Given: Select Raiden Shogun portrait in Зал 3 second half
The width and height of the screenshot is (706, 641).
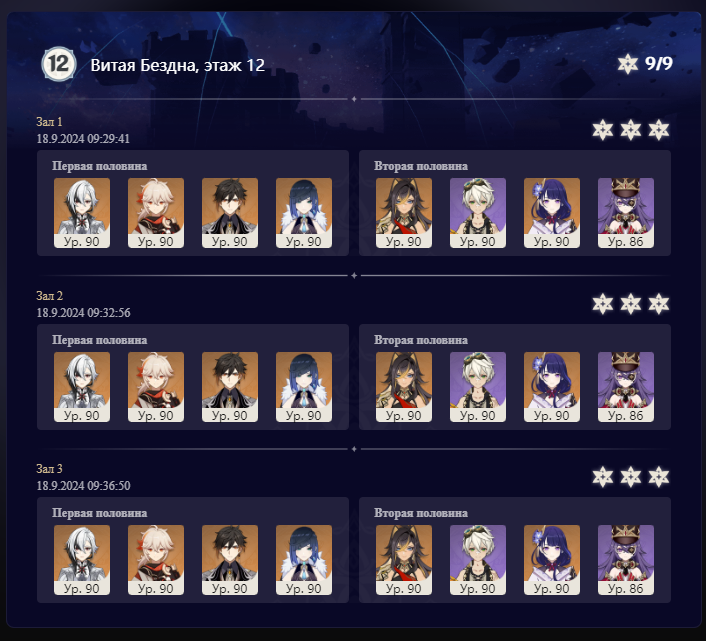Looking at the screenshot, I should (552, 560).
